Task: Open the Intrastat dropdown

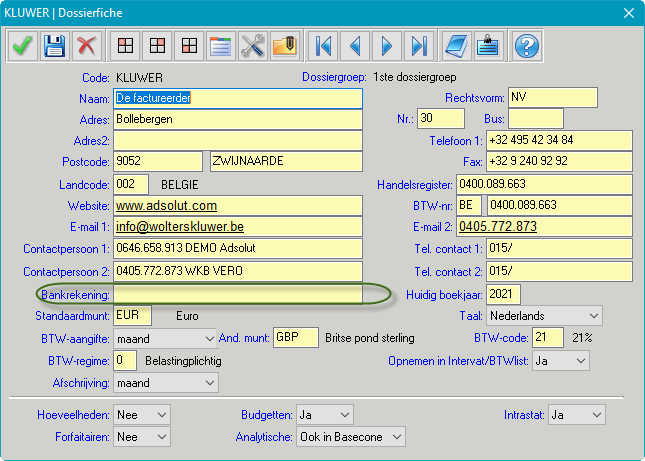Action: [596, 414]
